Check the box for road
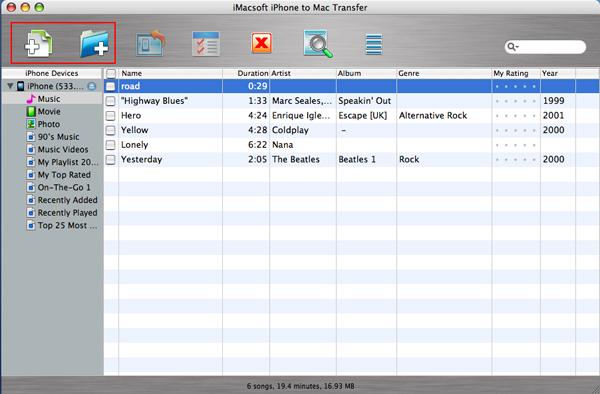Image resolution: width=600 pixels, height=394 pixels. click(110, 86)
